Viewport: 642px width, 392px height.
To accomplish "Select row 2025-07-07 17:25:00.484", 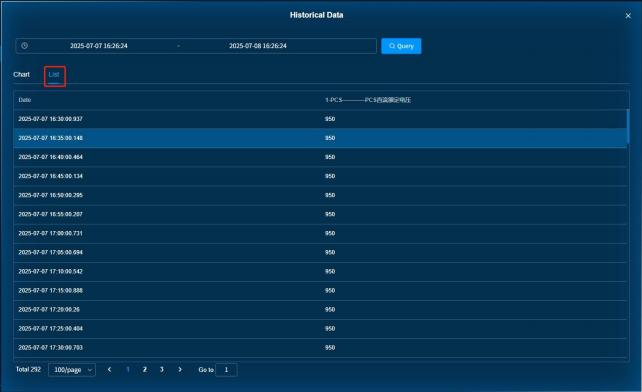I will 320,329.
